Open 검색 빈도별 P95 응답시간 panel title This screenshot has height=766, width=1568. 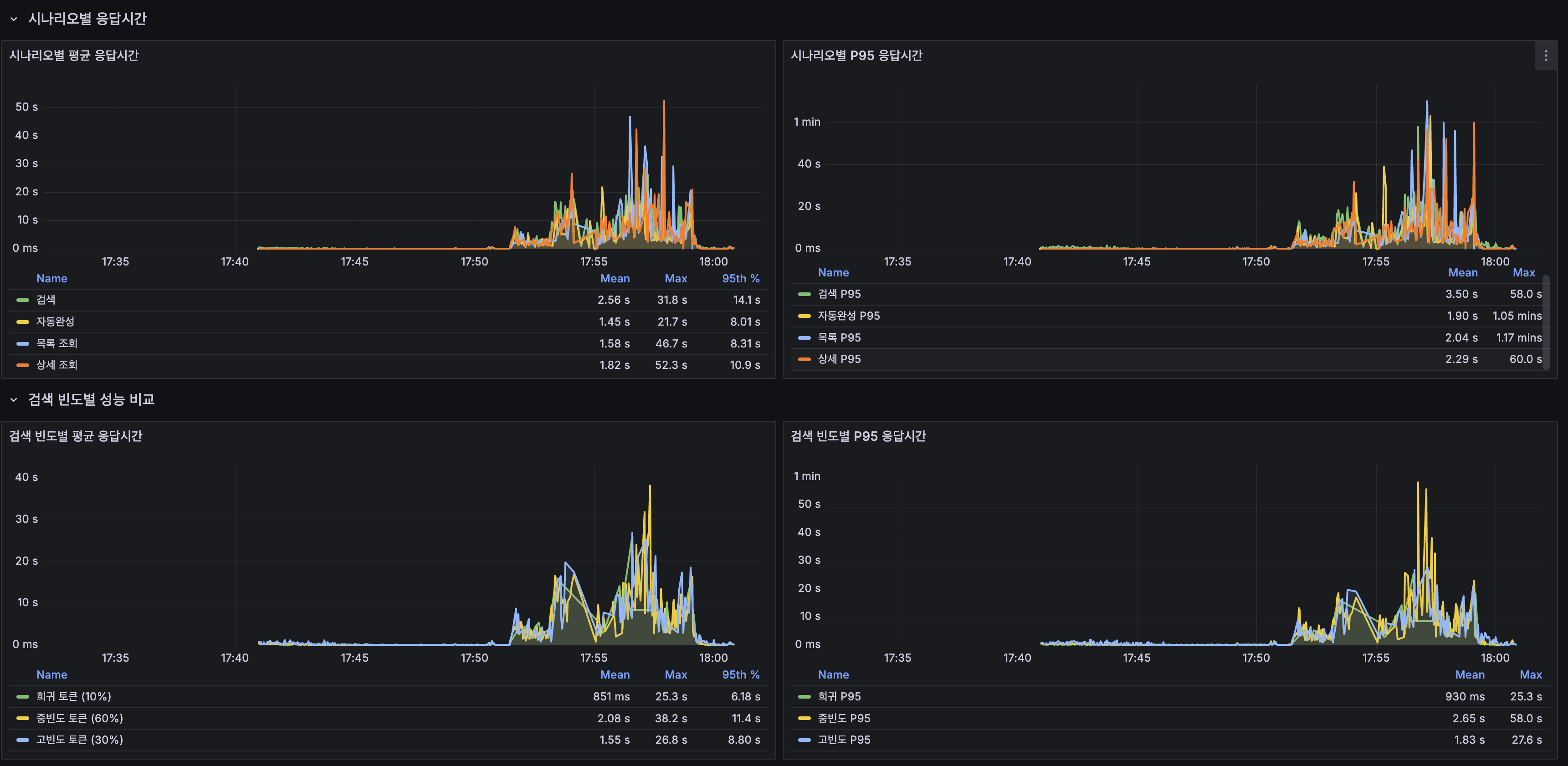pyautogui.click(x=858, y=436)
